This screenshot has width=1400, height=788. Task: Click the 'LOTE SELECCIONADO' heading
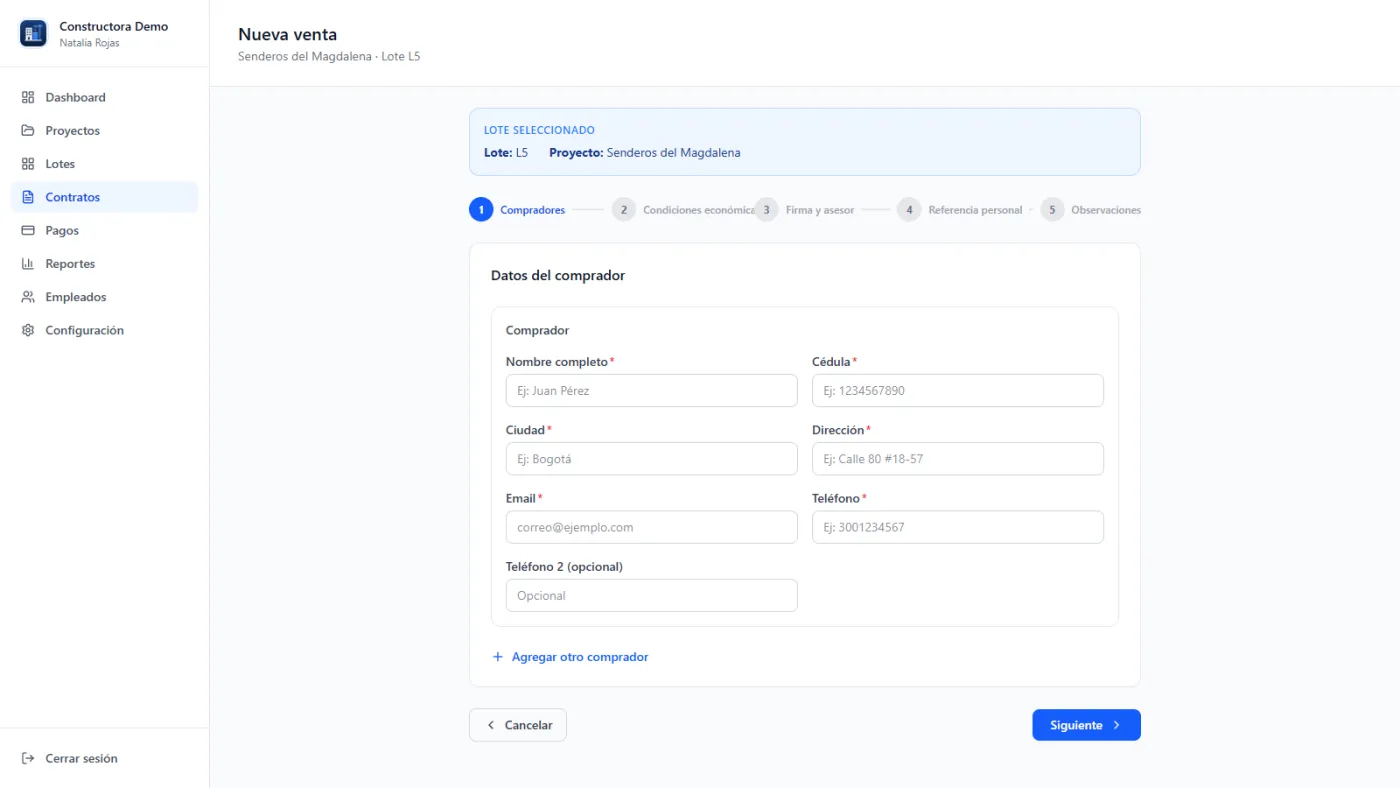point(539,130)
